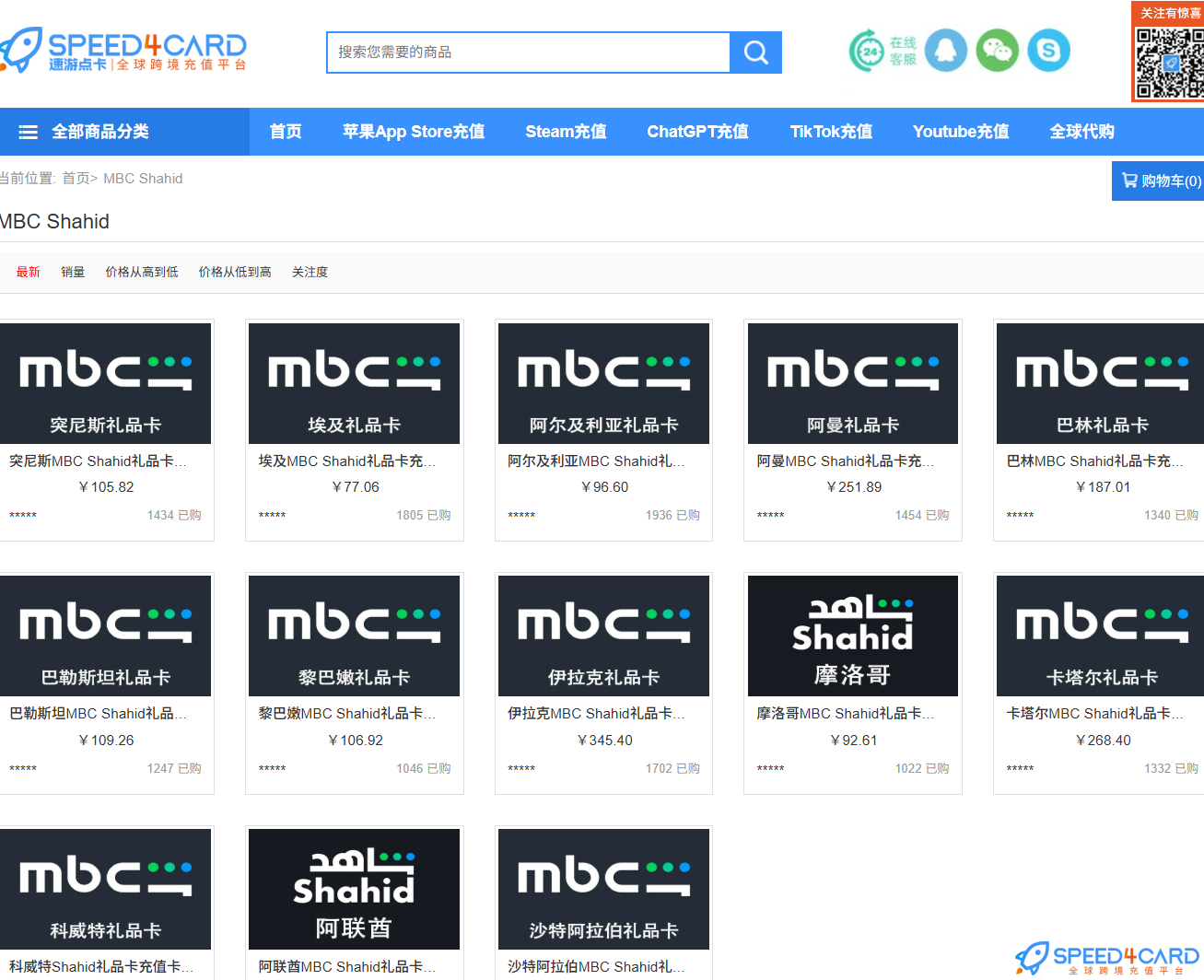
Task: Click 巴林MBC Shahid礼品卡充 title link
Action: [1095, 461]
